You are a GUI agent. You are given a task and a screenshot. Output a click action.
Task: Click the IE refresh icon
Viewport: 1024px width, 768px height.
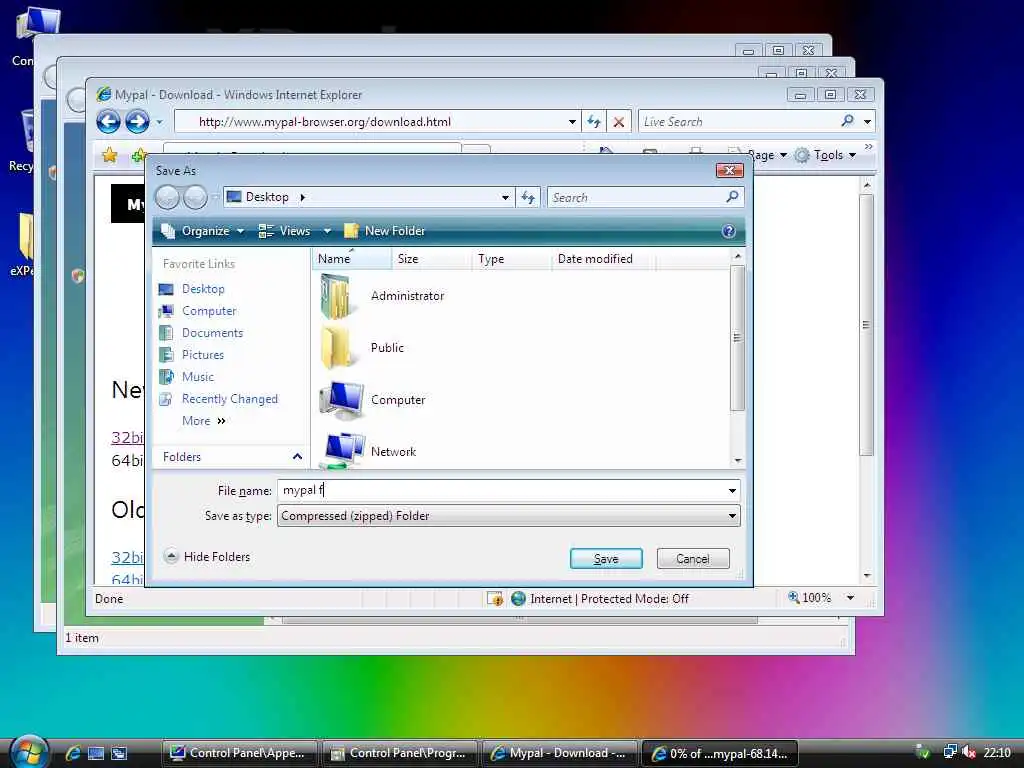coord(593,121)
